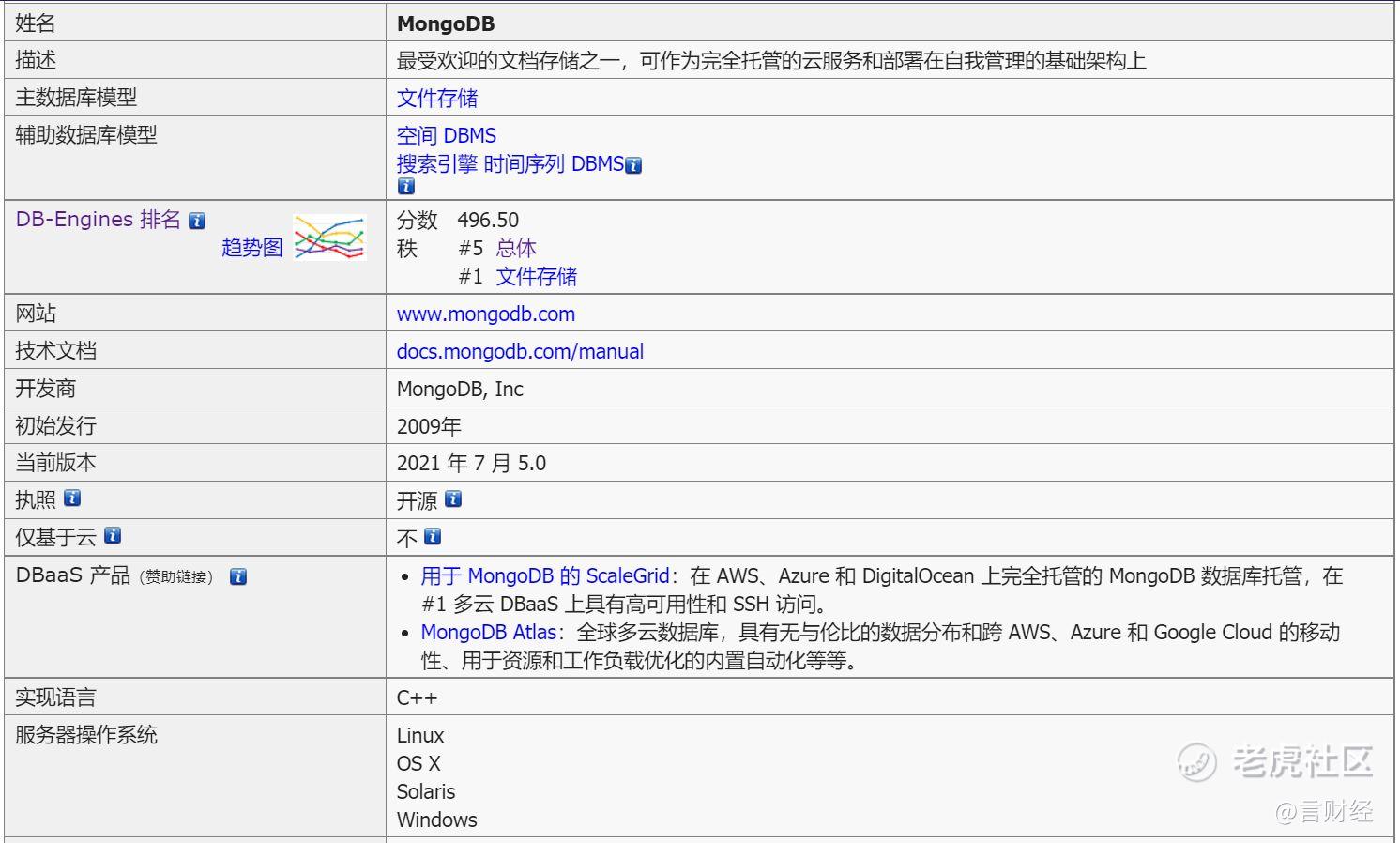Click info icon beside 执照 label

click(x=72, y=498)
